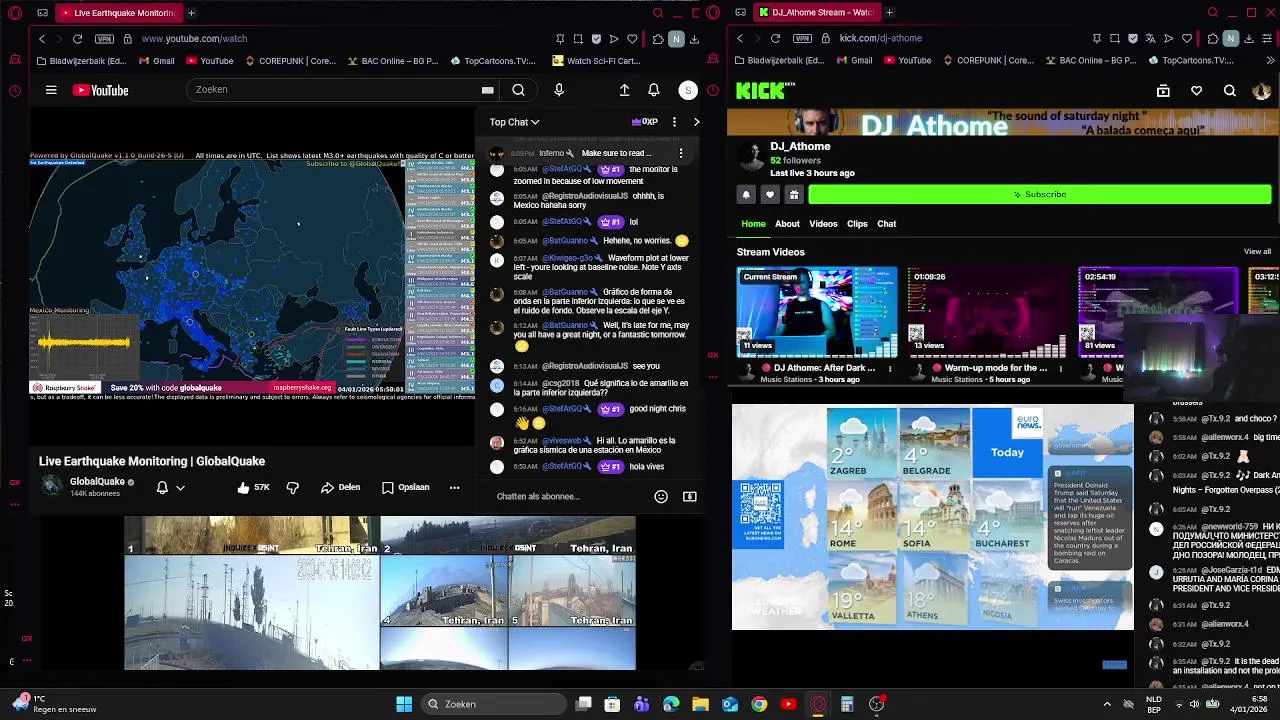Click the taskbar Zoeken search box
This screenshot has width=1280, height=720.
(493, 704)
